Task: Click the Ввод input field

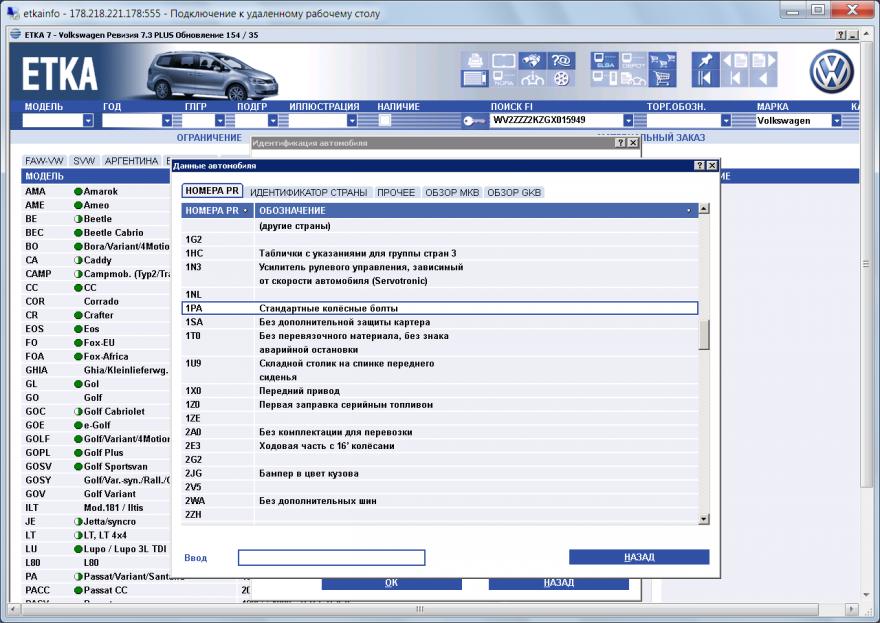Action: pyautogui.click(x=331, y=557)
